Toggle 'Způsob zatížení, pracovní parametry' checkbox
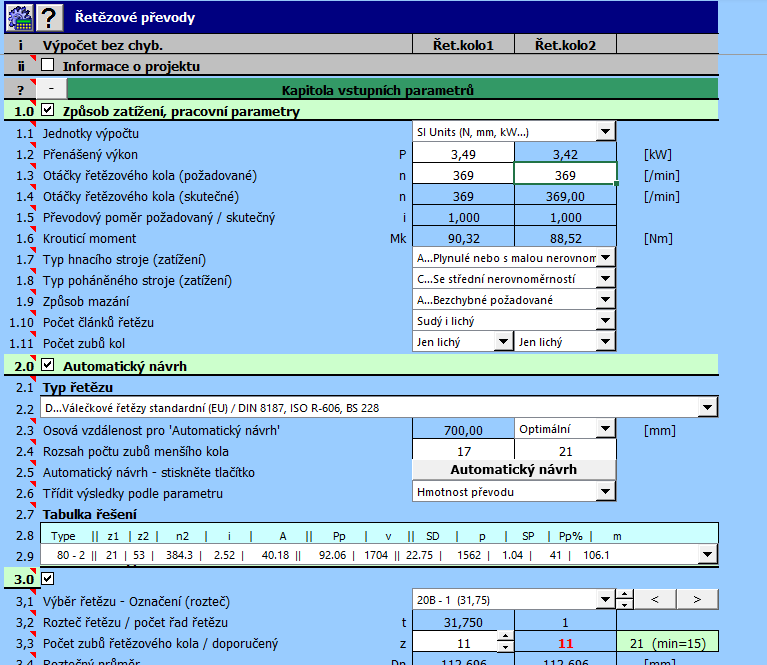The height and width of the screenshot is (665, 767). 49,110
